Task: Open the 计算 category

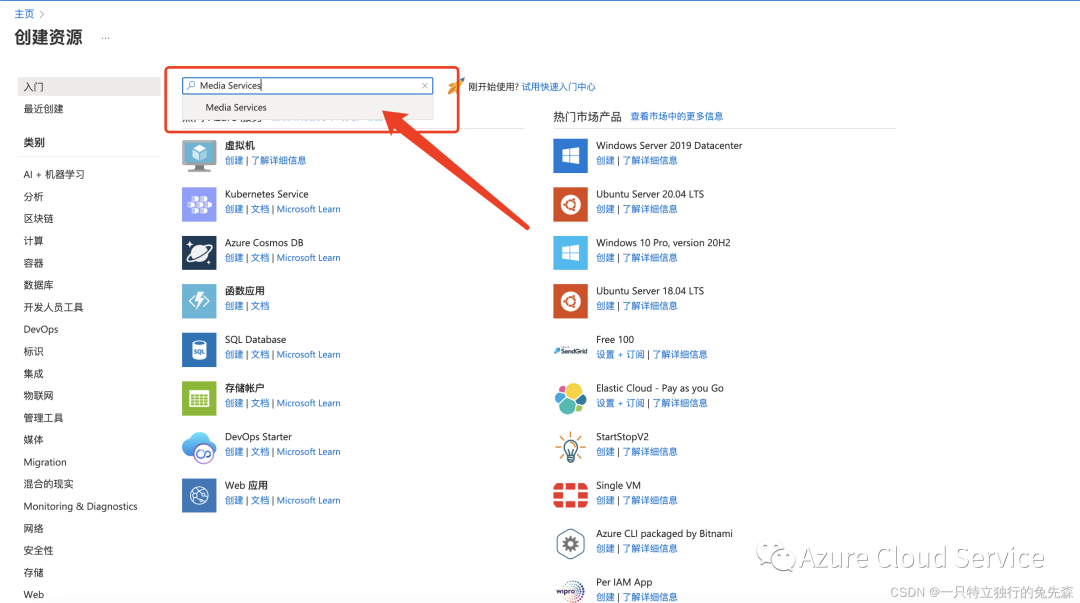Action: (x=33, y=241)
